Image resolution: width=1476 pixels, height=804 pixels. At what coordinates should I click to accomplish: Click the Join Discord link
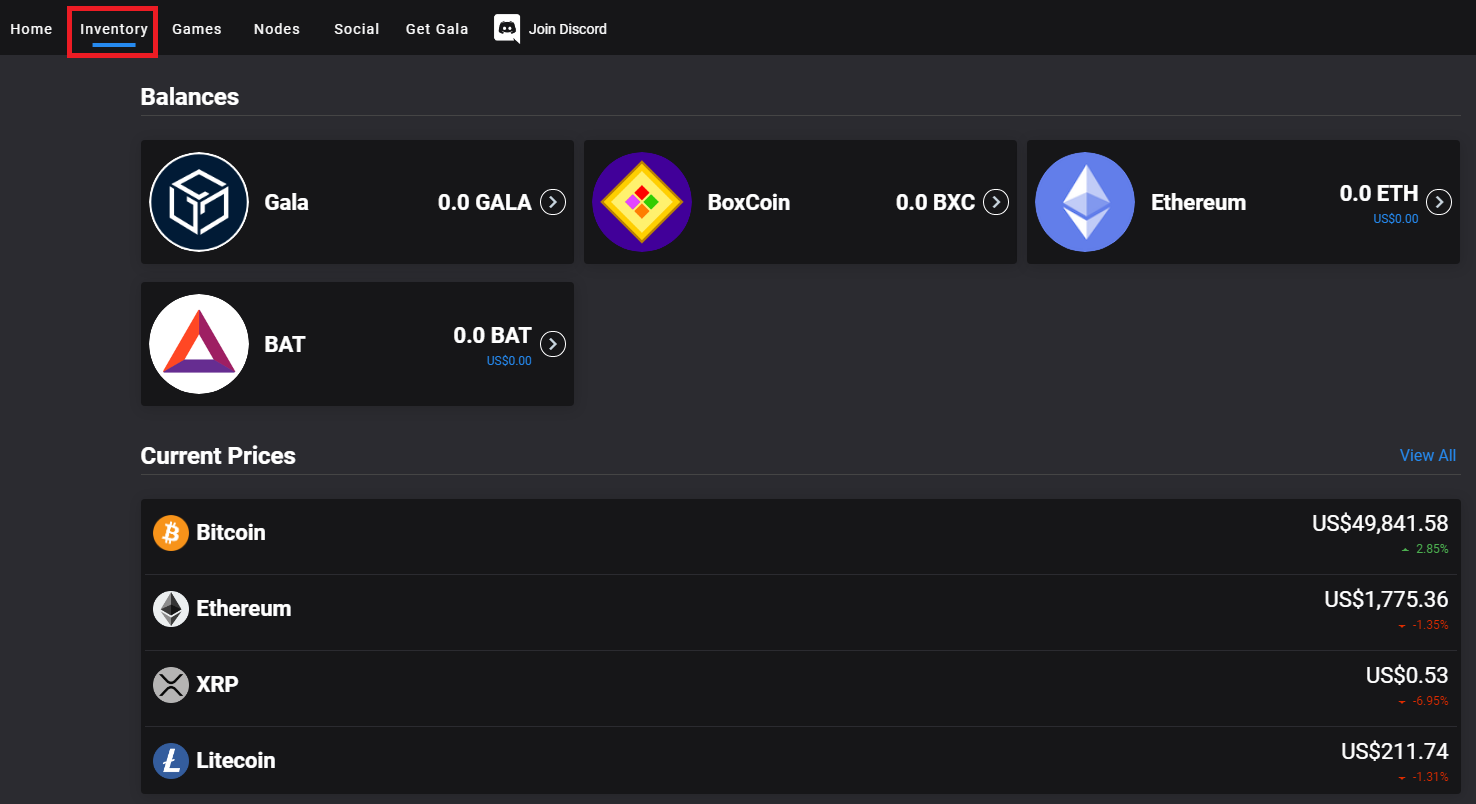click(x=568, y=29)
